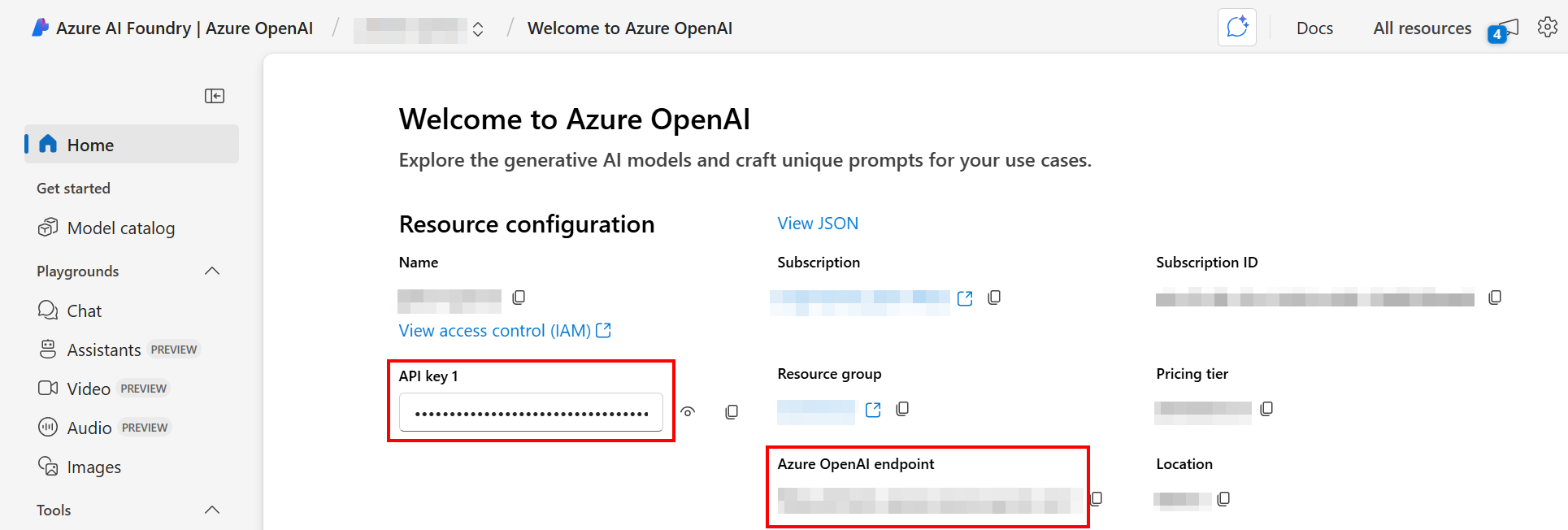The height and width of the screenshot is (530, 1568).
Task: Open the resource switcher dropdown in breadcrumb
Action: [478, 29]
